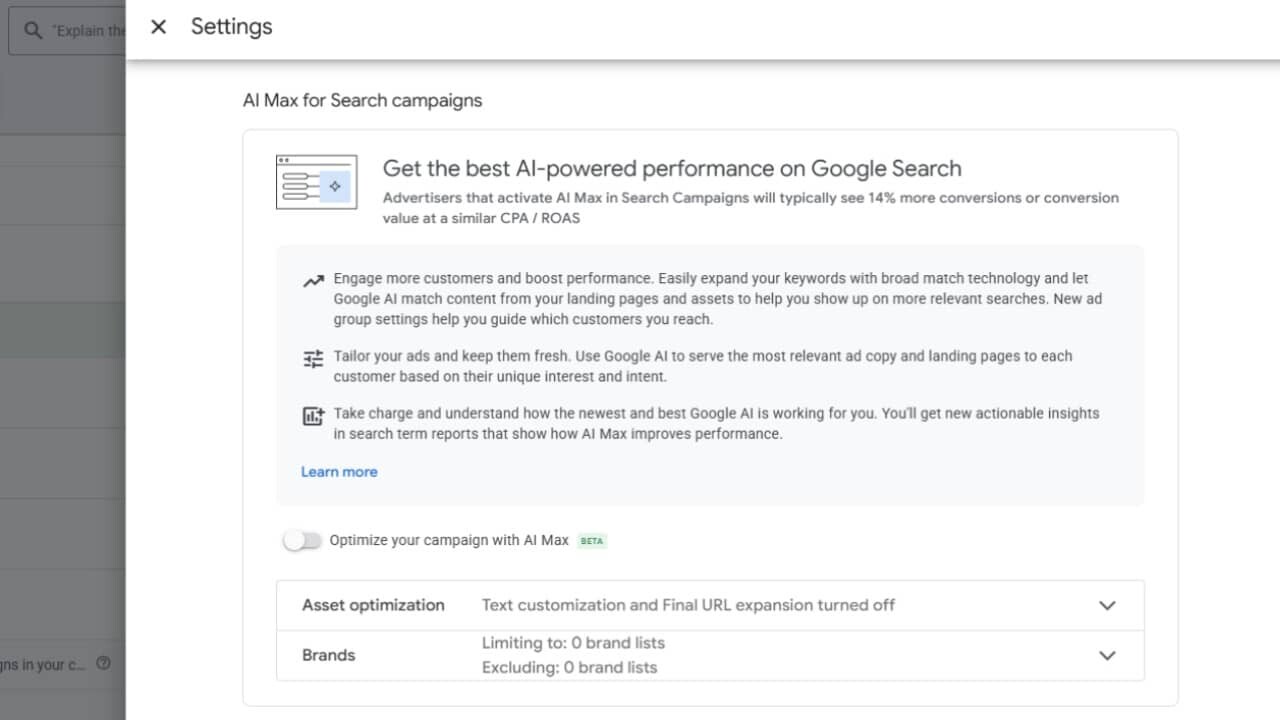This screenshot has width=1280, height=720.
Task: Click the search magnifier icon
Action: click(x=33, y=31)
